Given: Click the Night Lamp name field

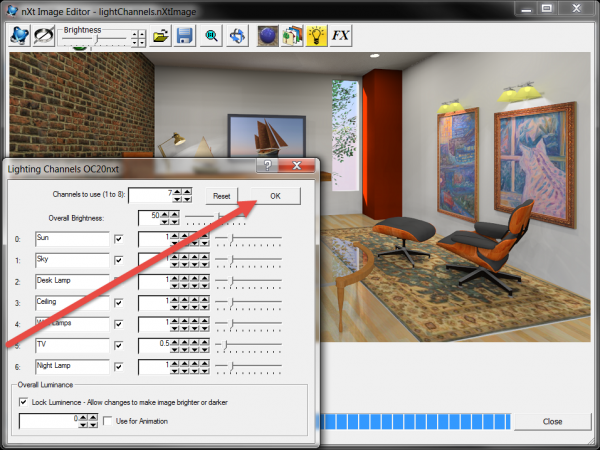Looking at the screenshot, I should click(x=72, y=367).
